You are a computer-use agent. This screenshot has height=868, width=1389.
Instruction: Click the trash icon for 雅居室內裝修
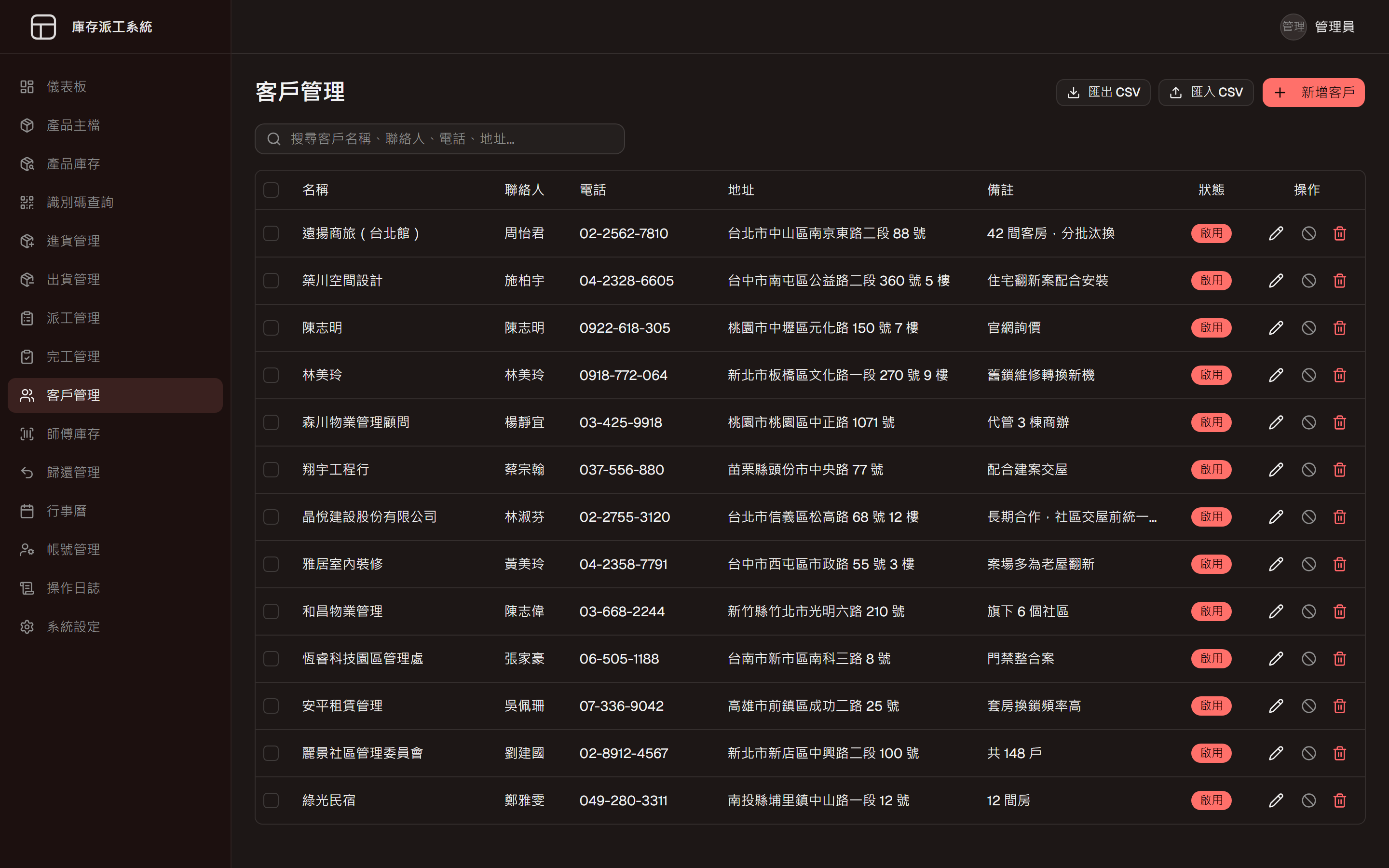point(1340,564)
